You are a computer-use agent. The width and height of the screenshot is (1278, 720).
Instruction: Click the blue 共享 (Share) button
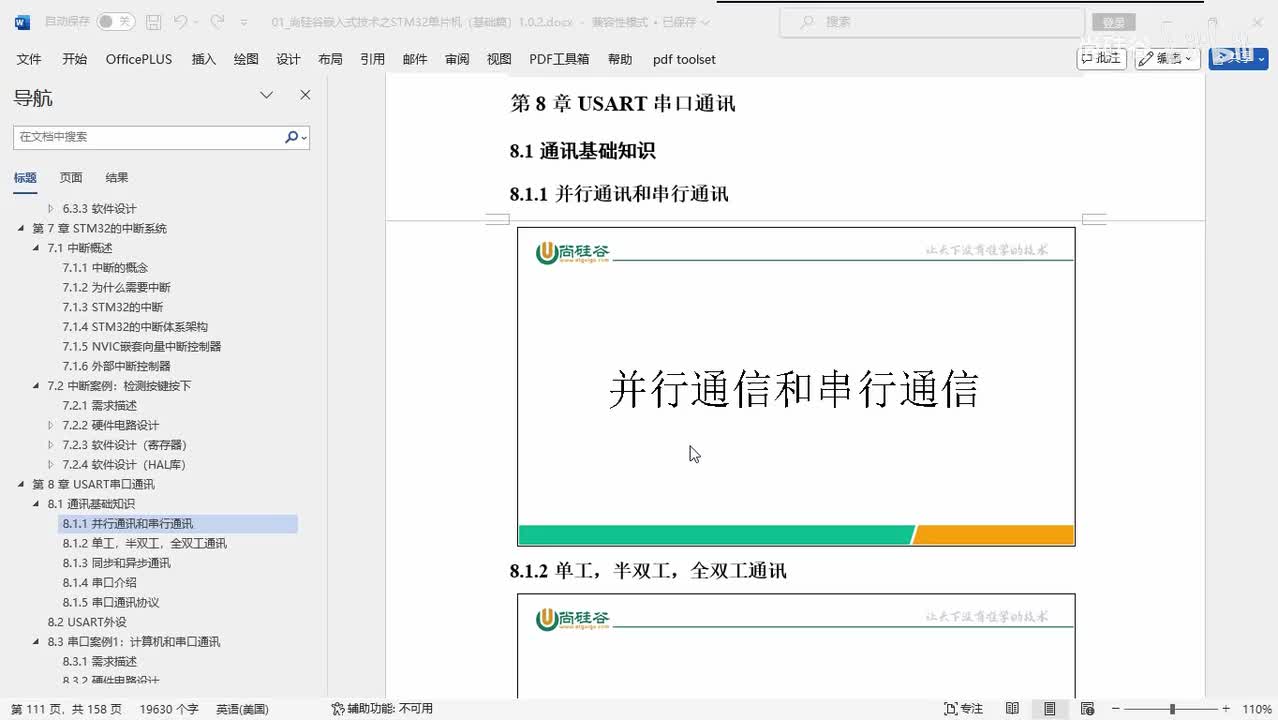pyautogui.click(x=1238, y=58)
